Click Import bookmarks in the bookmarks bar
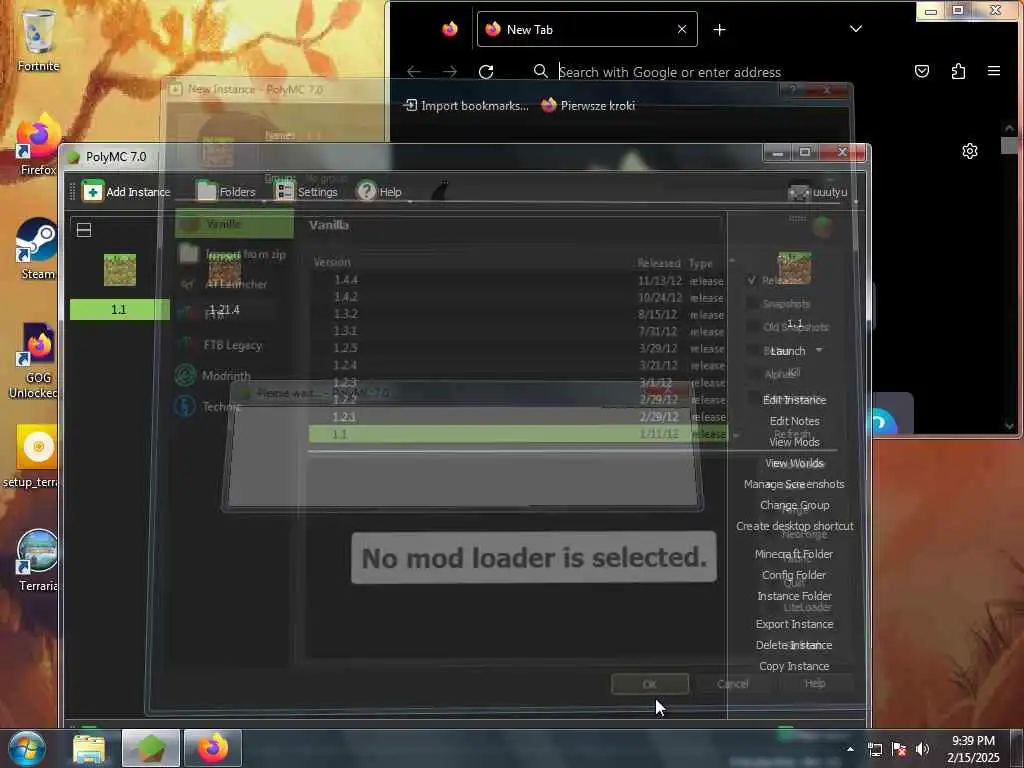 (467, 106)
